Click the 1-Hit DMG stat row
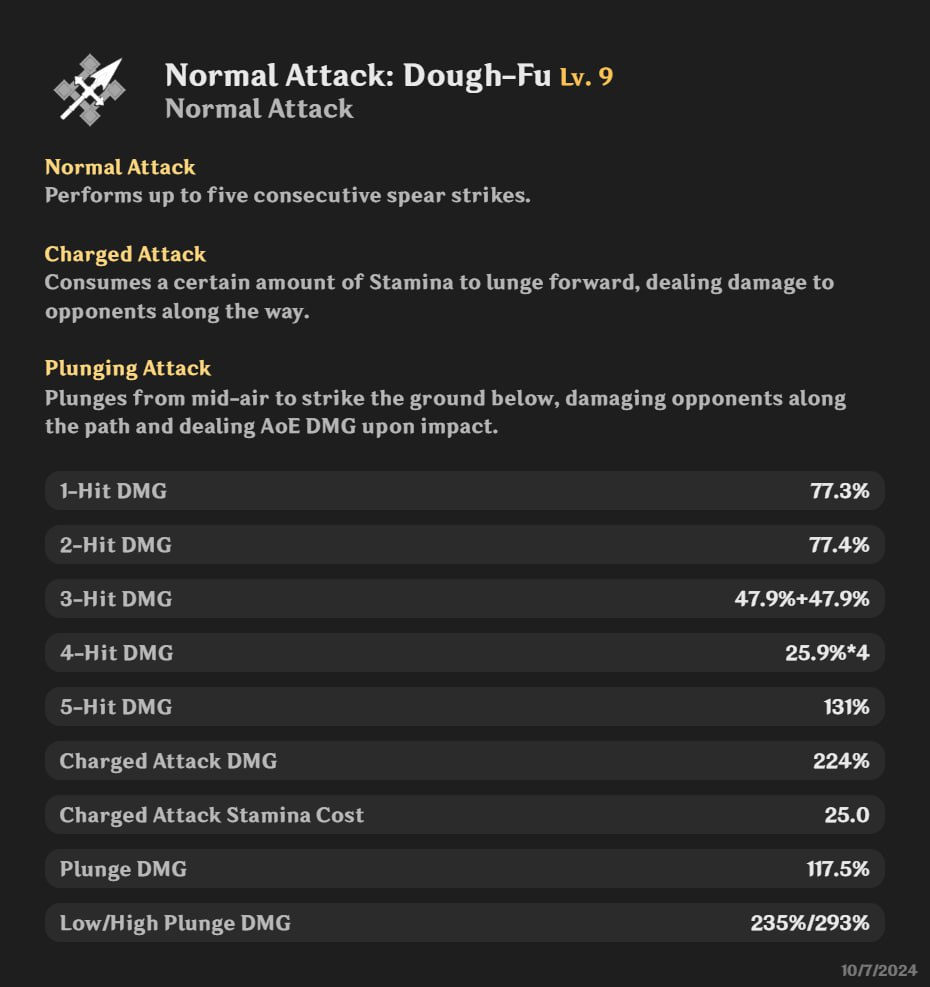This screenshot has height=987, width=930. click(464, 491)
